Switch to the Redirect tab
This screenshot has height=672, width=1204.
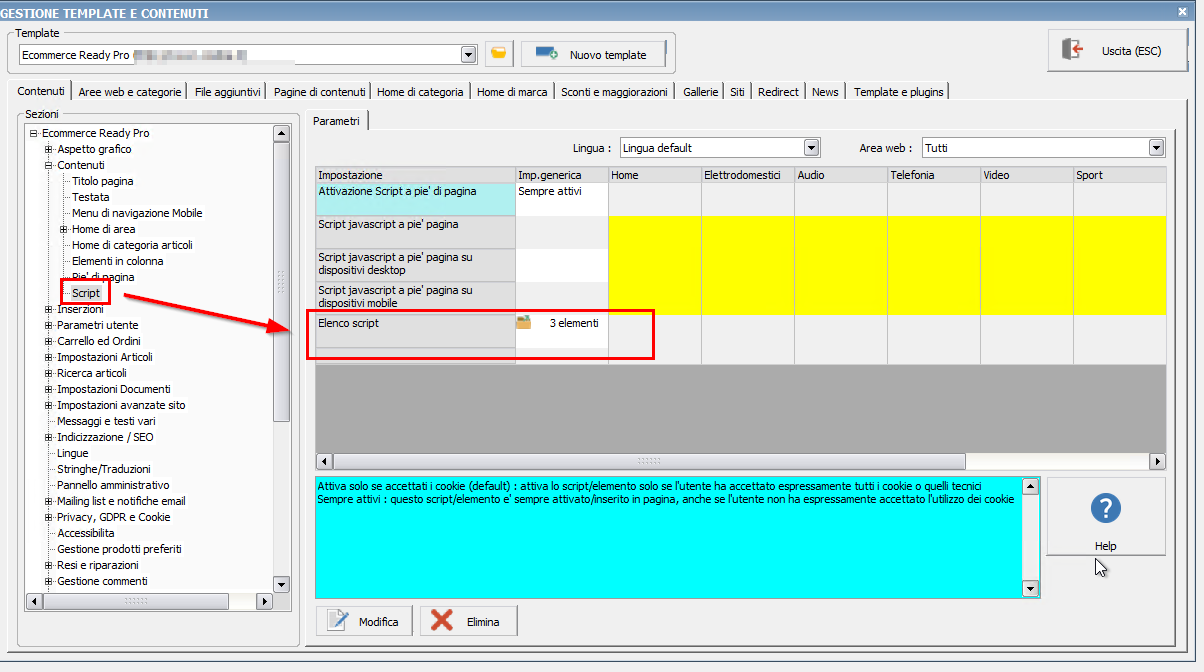tap(778, 91)
